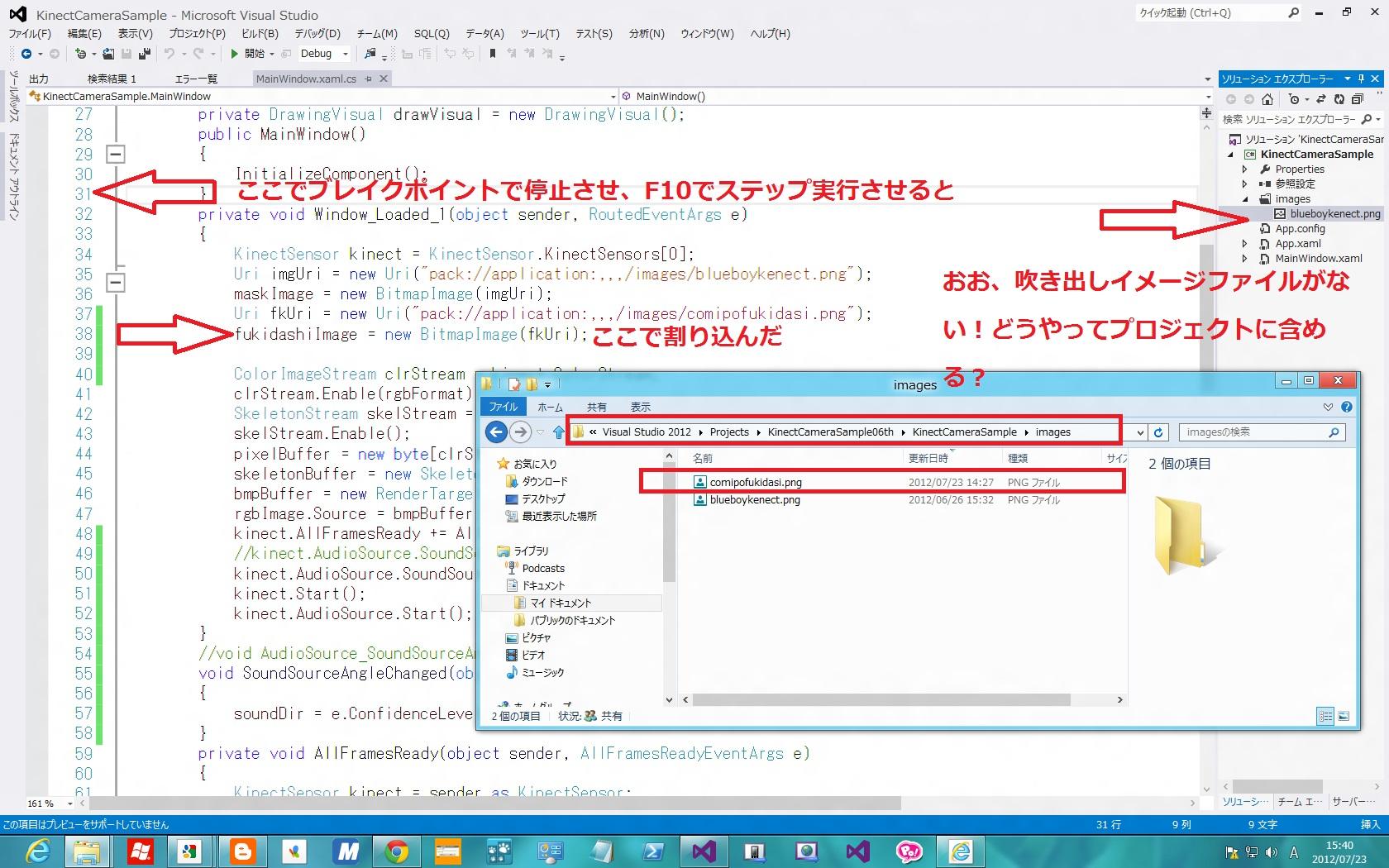
Task: Open Google Chrome from the taskbar
Action: tap(397, 851)
